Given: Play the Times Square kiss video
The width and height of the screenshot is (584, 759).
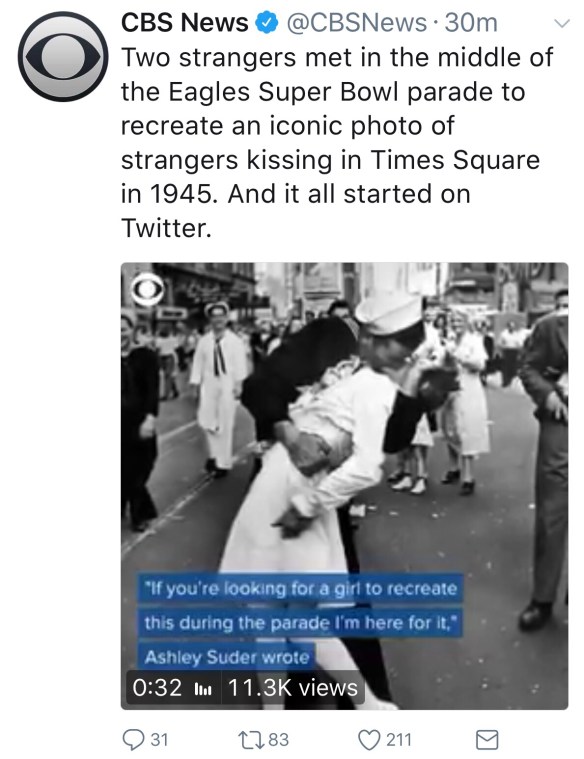Looking at the screenshot, I should coord(344,486).
